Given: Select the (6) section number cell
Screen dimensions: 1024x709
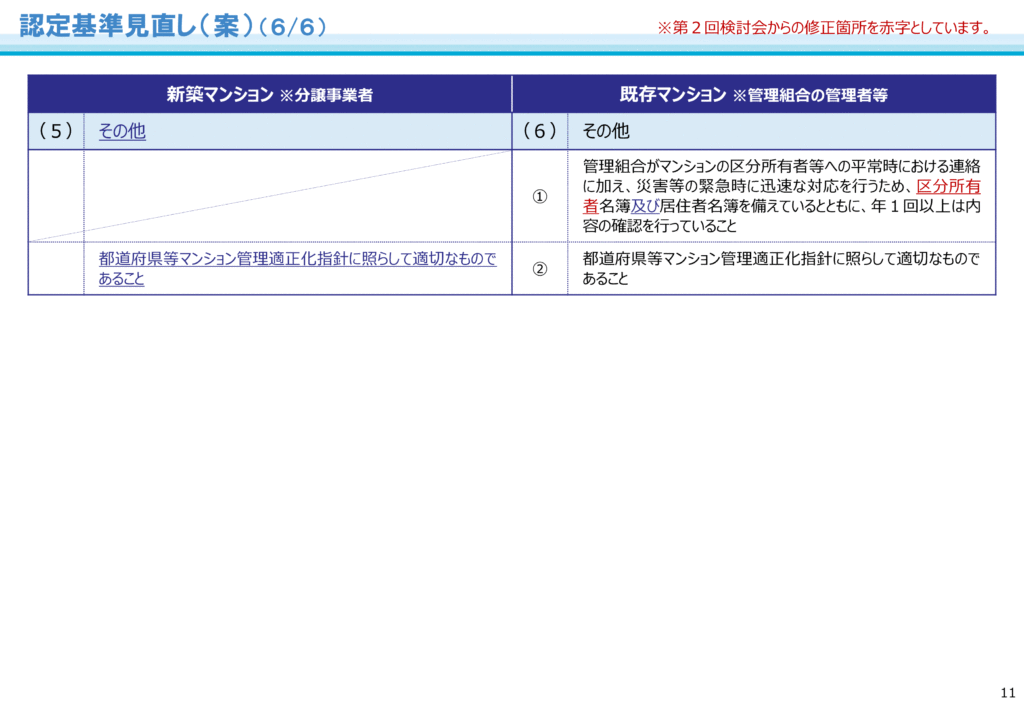Looking at the screenshot, I should click(x=539, y=131).
